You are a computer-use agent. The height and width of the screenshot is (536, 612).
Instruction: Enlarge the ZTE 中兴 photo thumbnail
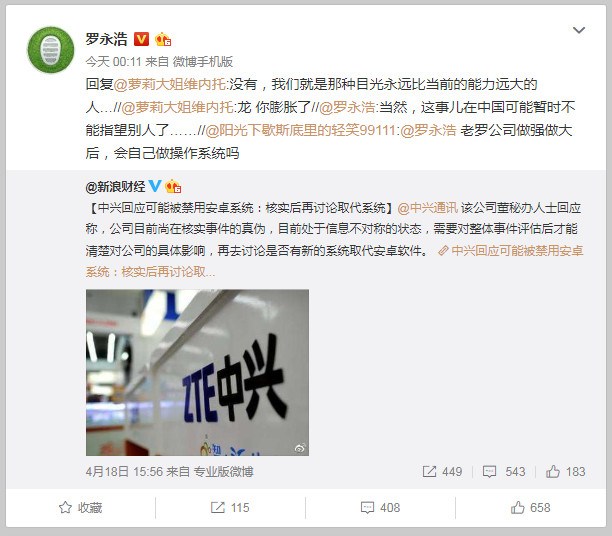[197, 372]
